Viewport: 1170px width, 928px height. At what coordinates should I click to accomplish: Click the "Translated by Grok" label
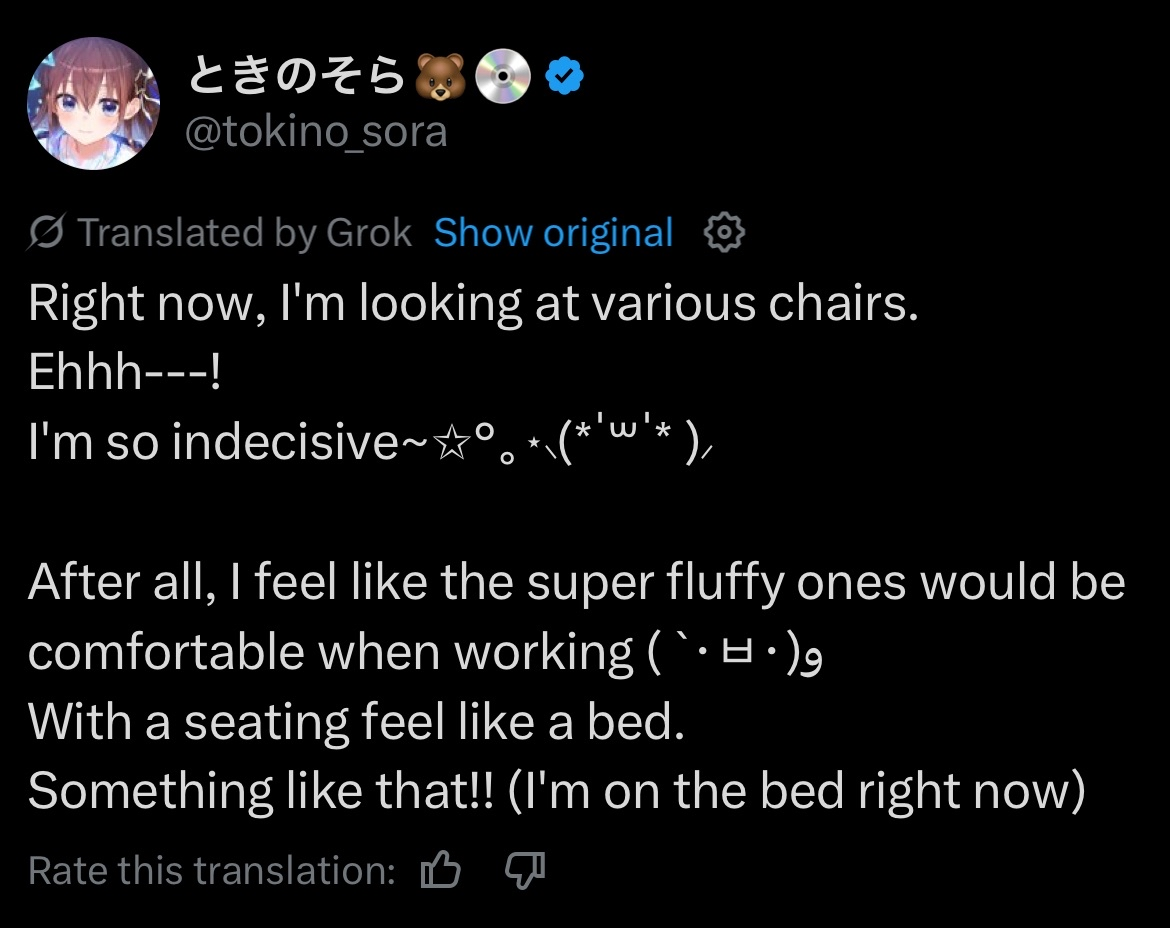pos(245,233)
